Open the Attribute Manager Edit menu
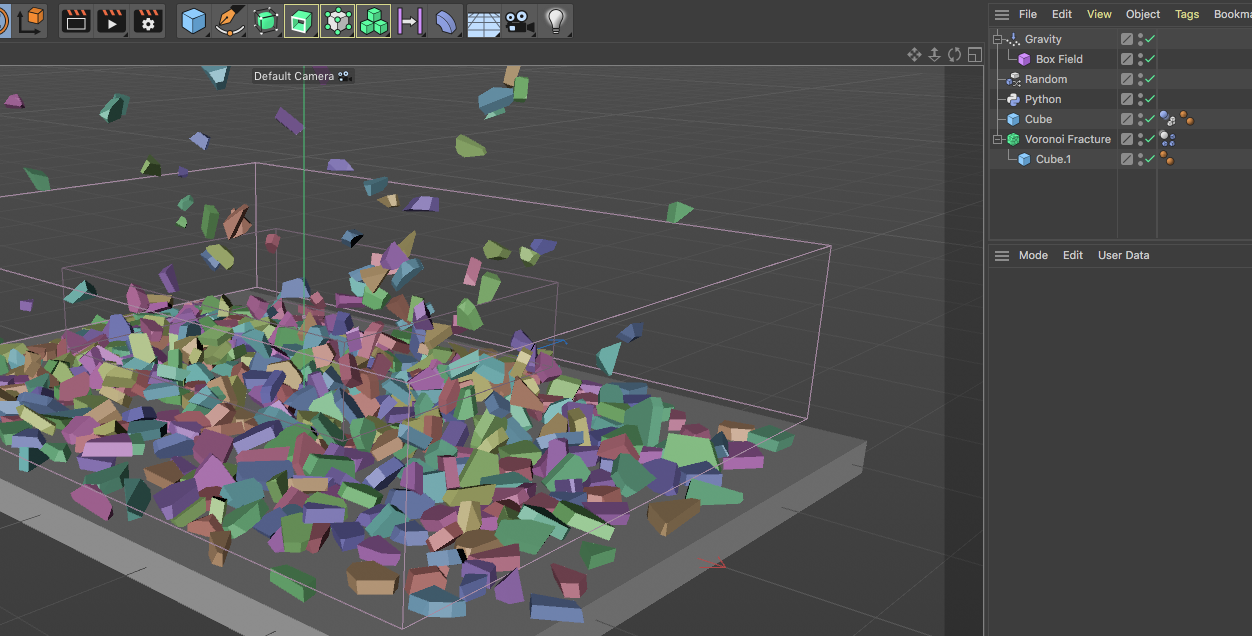Image resolution: width=1252 pixels, height=636 pixels. 1073,255
